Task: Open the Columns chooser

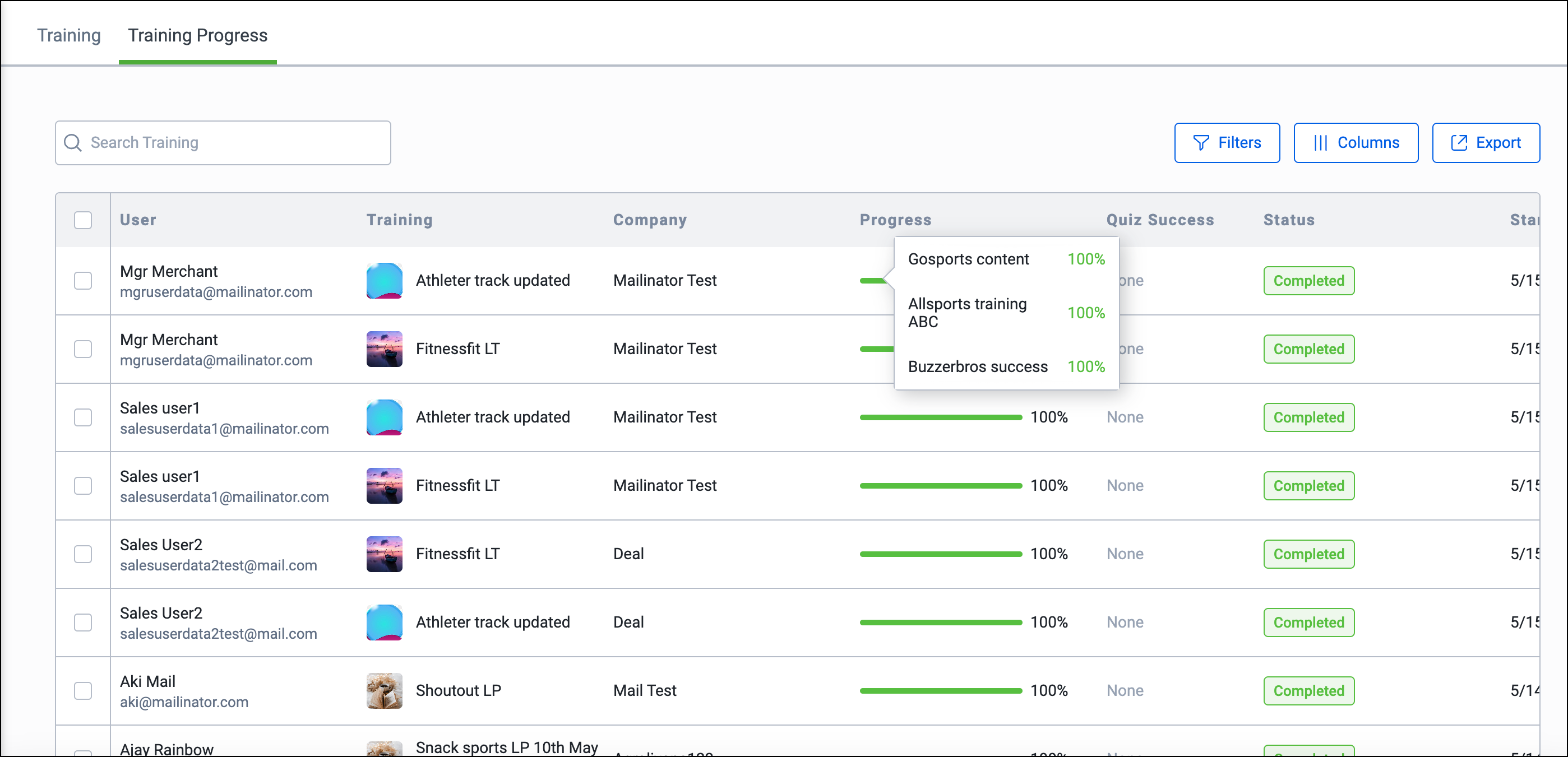Action: pos(1356,142)
